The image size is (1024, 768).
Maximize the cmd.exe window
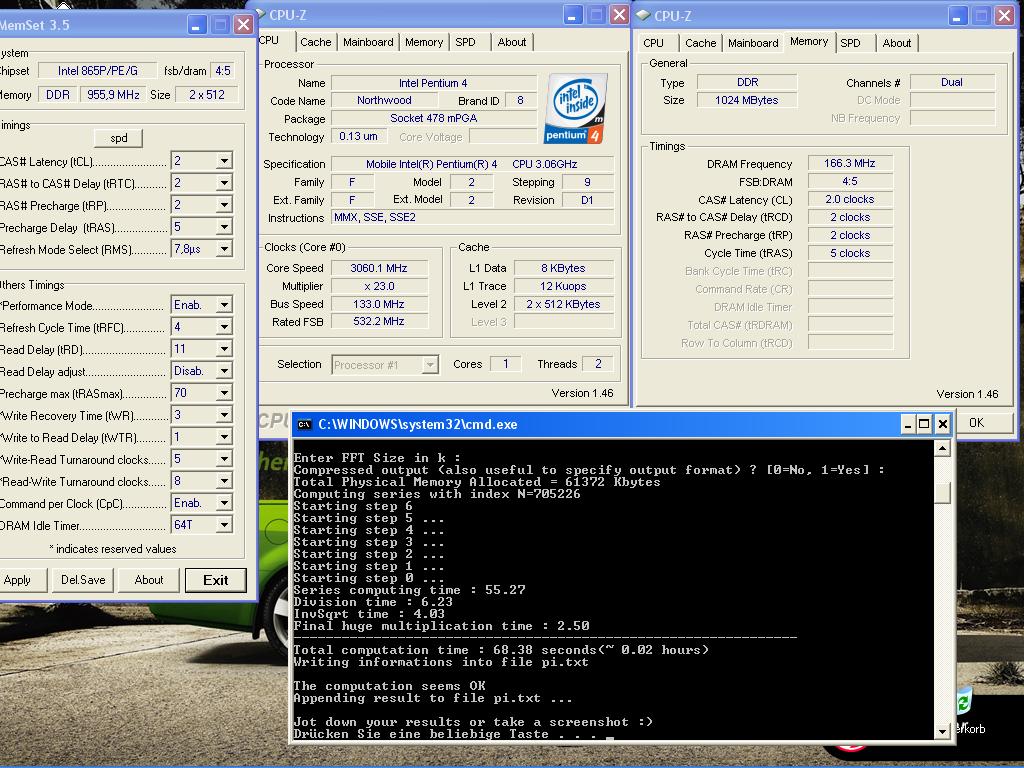tap(924, 424)
